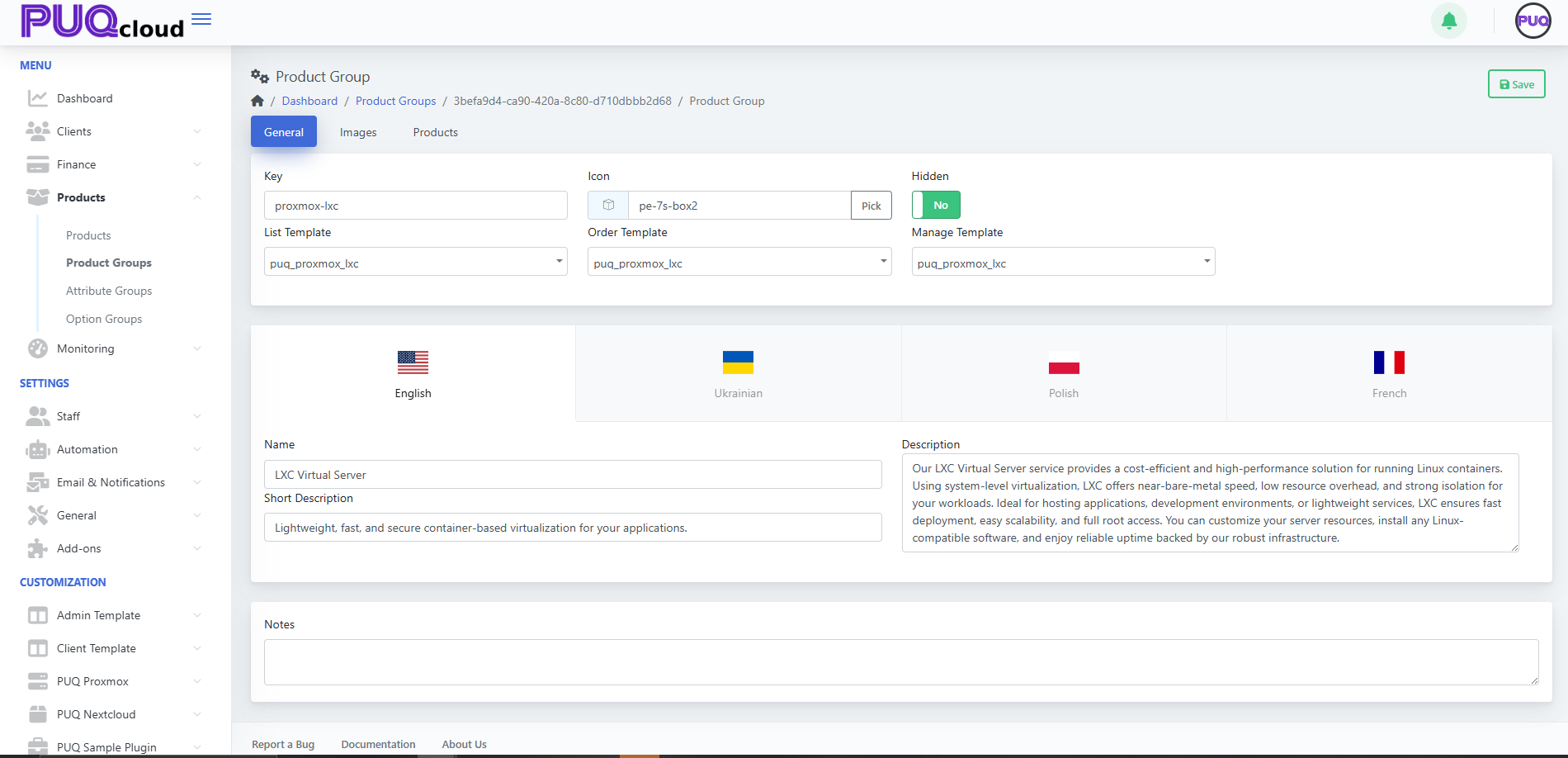Click the PUQ Nextcloud box icon
The height and width of the screenshot is (758, 1568).
click(x=37, y=714)
